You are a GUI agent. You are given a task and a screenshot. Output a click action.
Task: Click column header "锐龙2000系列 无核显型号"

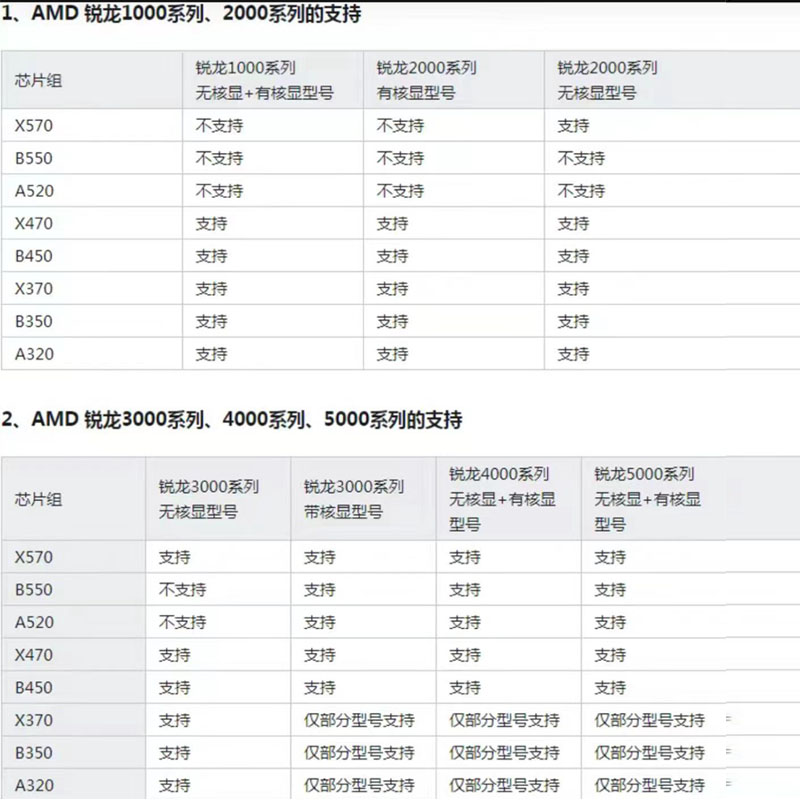coord(607,80)
